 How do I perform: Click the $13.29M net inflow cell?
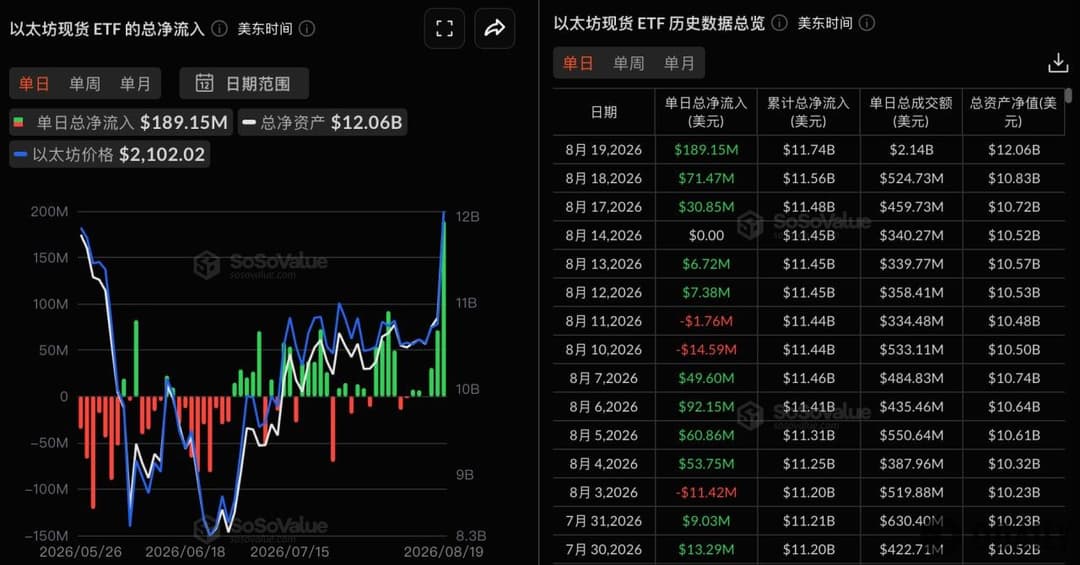(706, 550)
